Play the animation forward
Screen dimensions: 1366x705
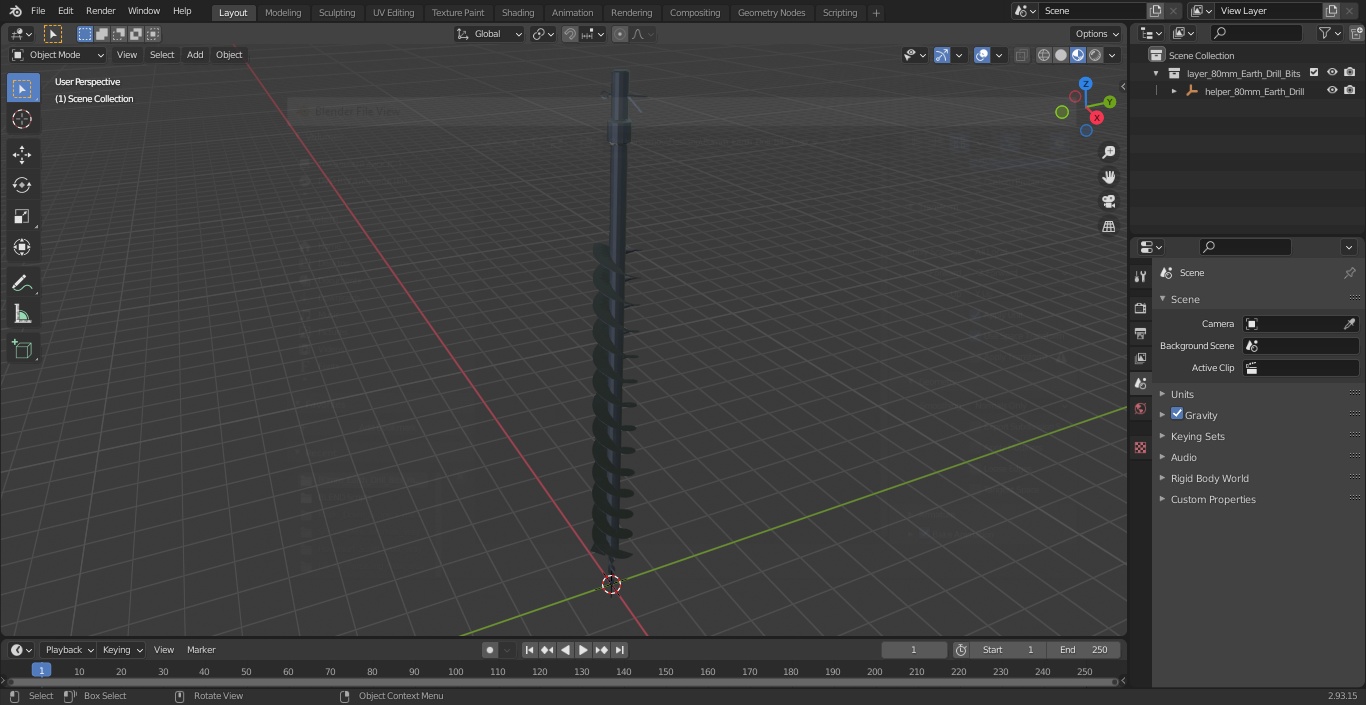[583, 650]
